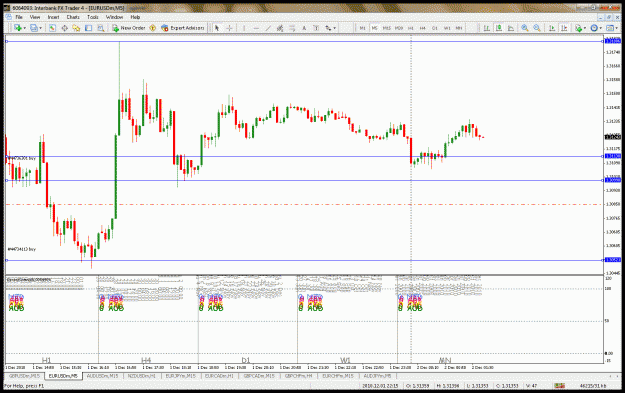The width and height of the screenshot is (625, 393).
Task: Select the Fibonacci Retracement tool
Action: 292,28
